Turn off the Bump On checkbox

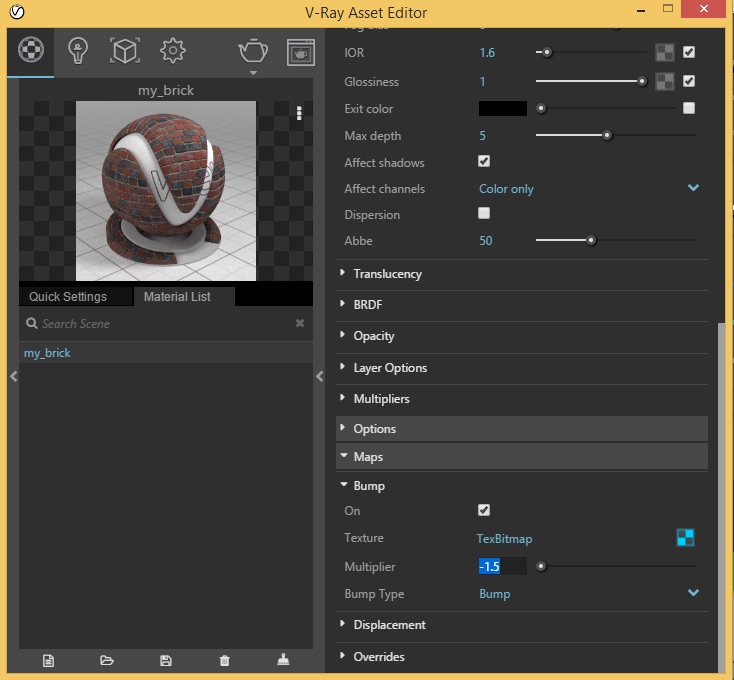click(x=484, y=510)
